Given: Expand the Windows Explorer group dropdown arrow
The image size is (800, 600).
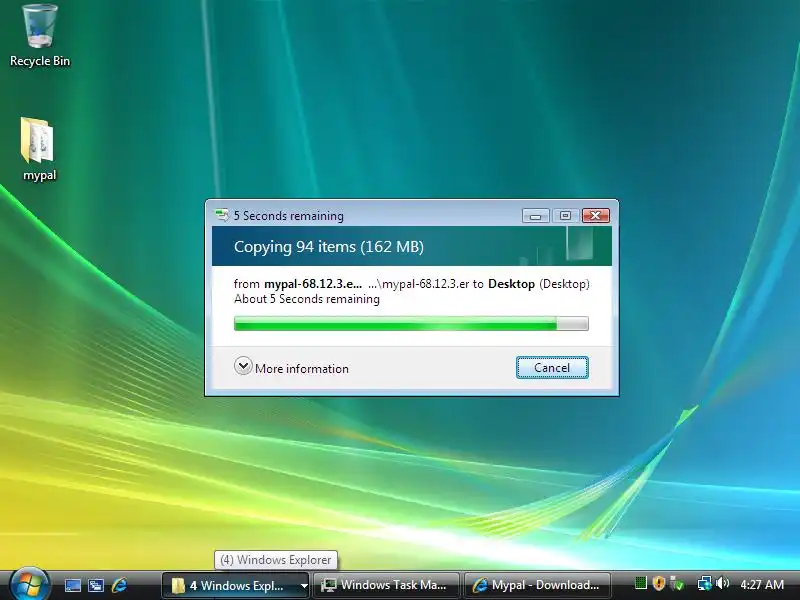Looking at the screenshot, I should [x=304, y=586].
